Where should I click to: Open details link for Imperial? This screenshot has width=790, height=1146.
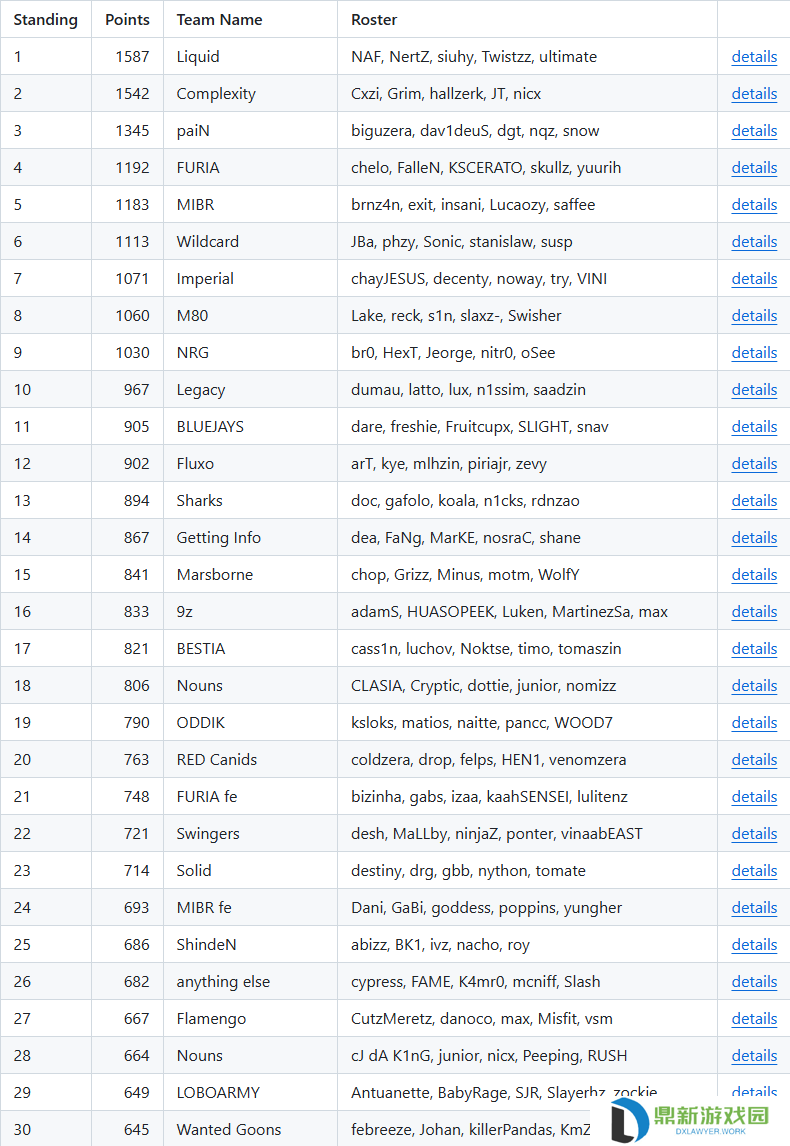click(x=754, y=278)
